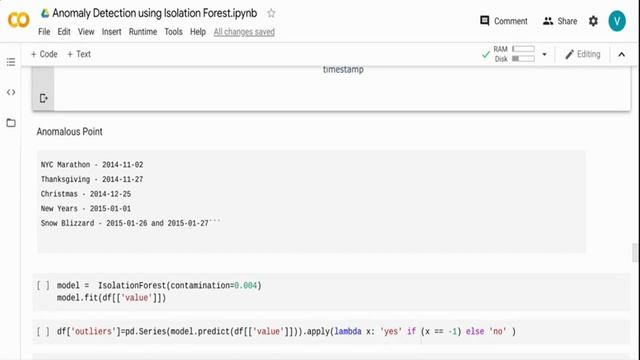Screen dimensions: 640x360
Task: Open the Comment panel icon
Action: click(484, 21)
